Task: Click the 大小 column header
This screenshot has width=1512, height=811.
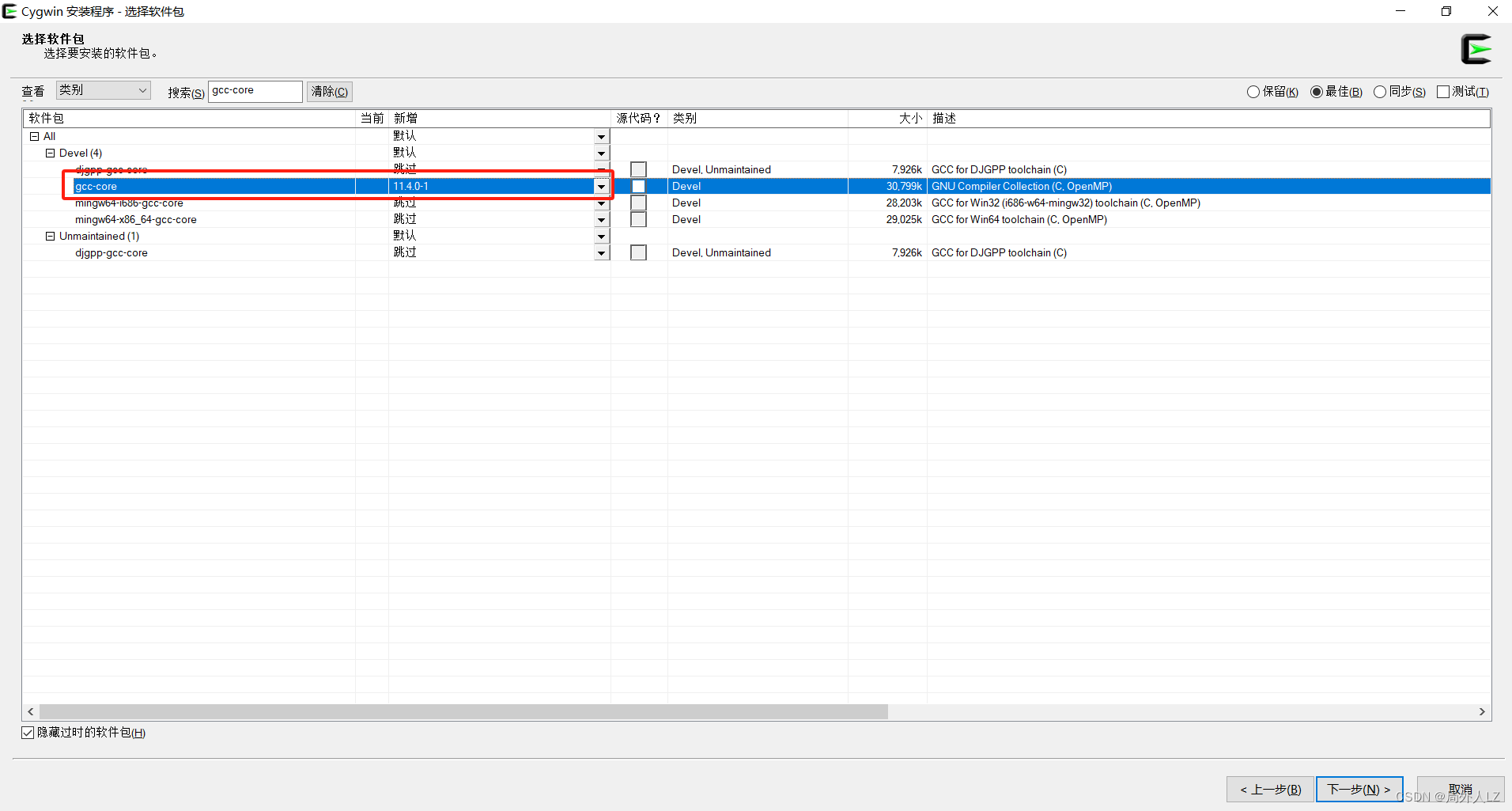Action: pos(887,118)
